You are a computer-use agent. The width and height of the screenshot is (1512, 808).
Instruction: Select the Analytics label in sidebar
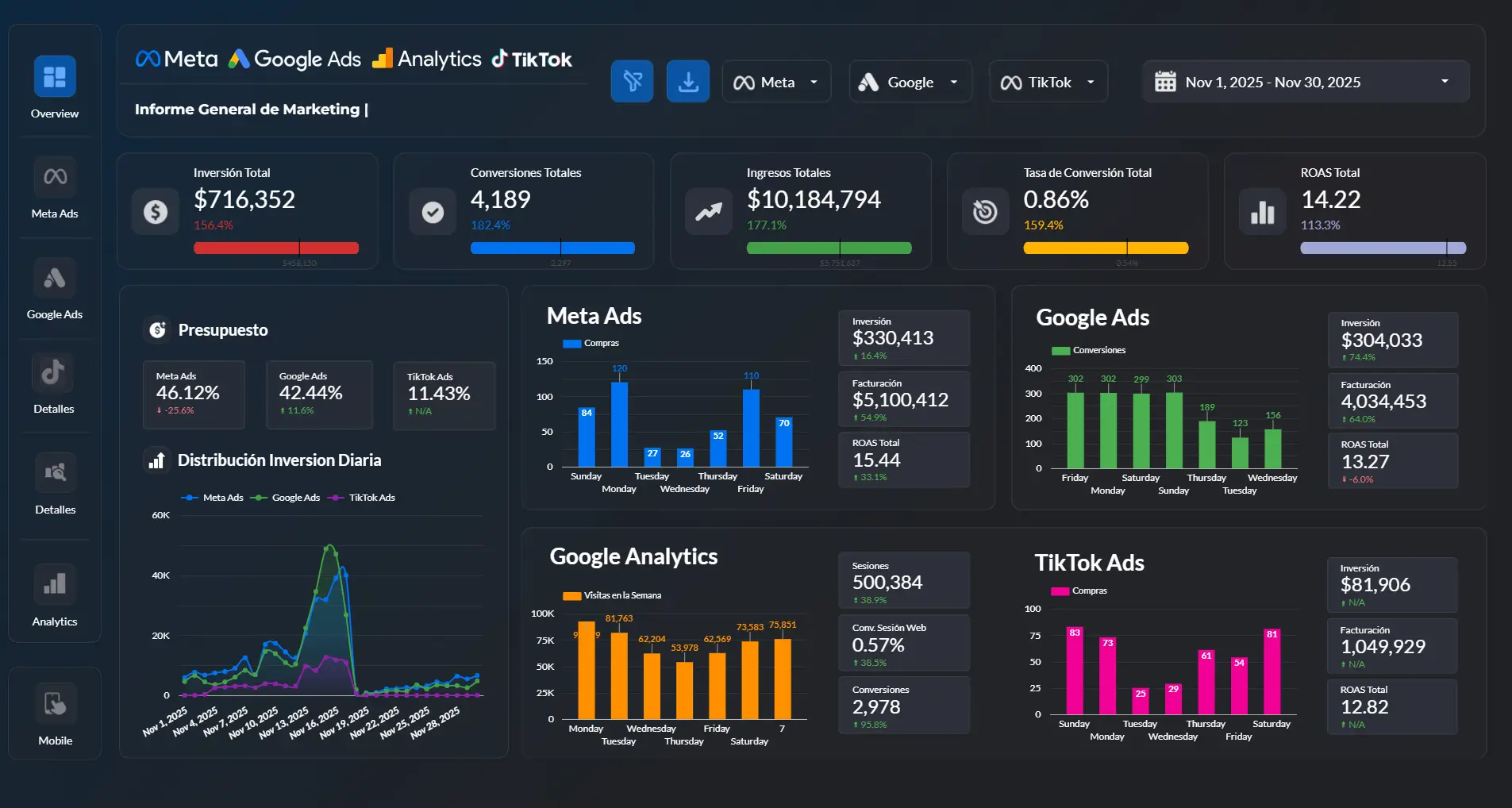[55, 621]
